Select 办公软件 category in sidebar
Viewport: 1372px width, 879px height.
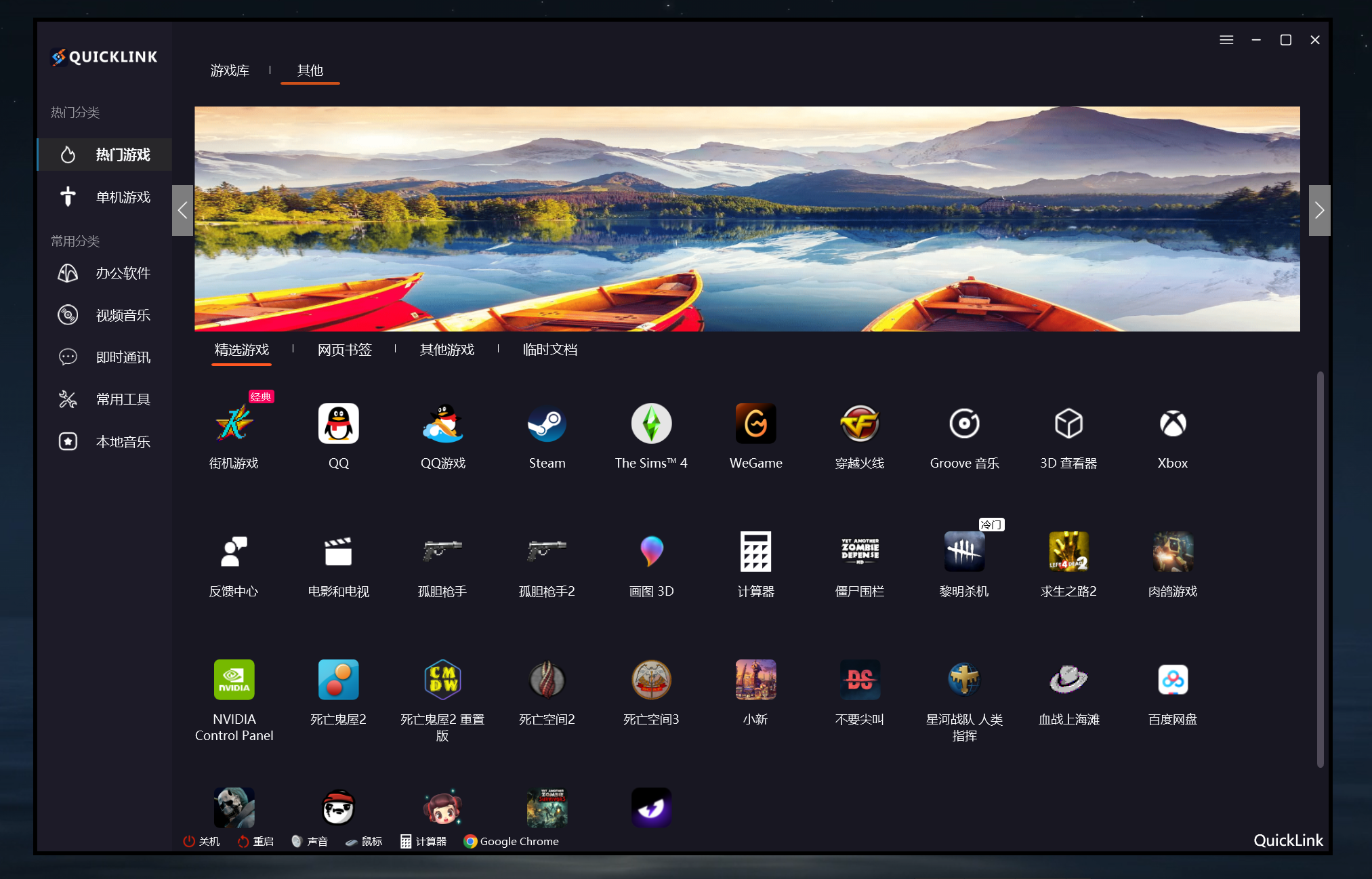(123, 273)
